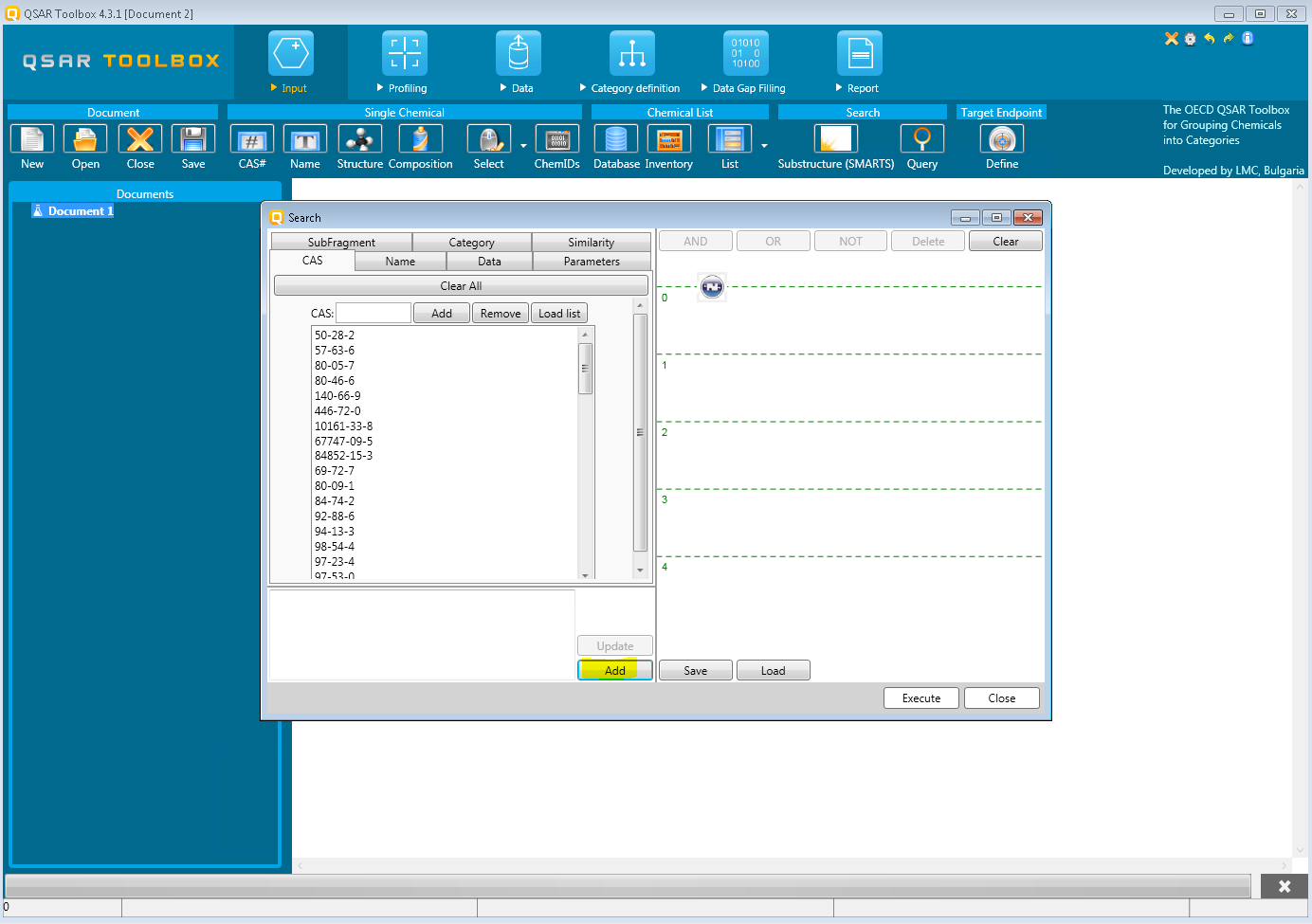Click the CAS# input icon
The height and width of the screenshot is (924, 1312).
click(251, 140)
